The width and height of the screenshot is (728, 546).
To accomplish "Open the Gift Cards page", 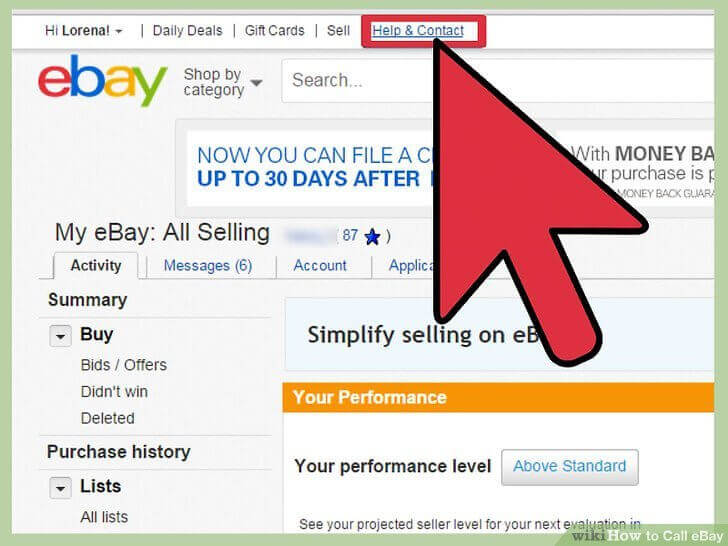I will [x=274, y=31].
